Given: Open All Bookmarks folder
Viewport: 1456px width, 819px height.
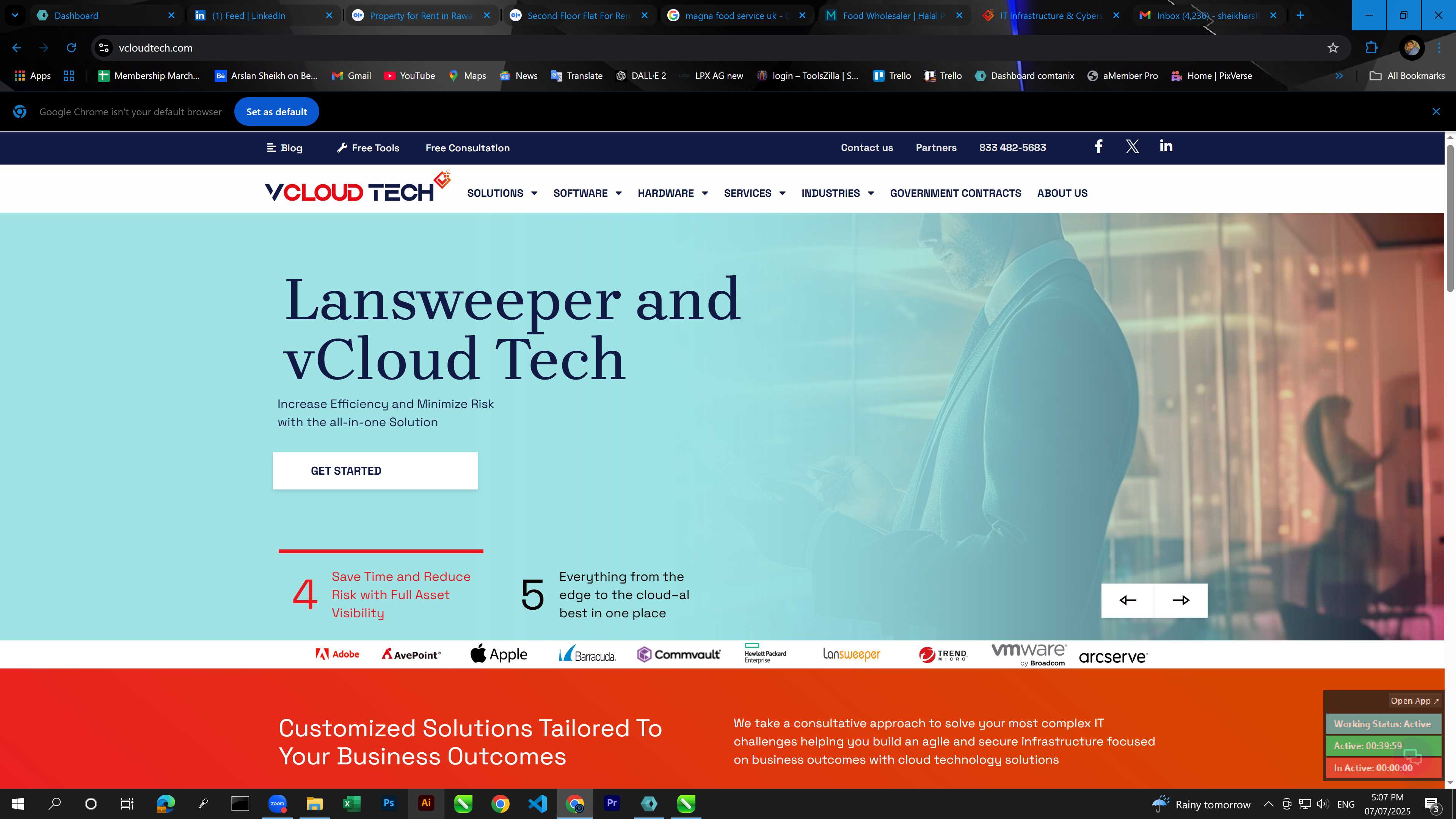Looking at the screenshot, I should [1407, 76].
